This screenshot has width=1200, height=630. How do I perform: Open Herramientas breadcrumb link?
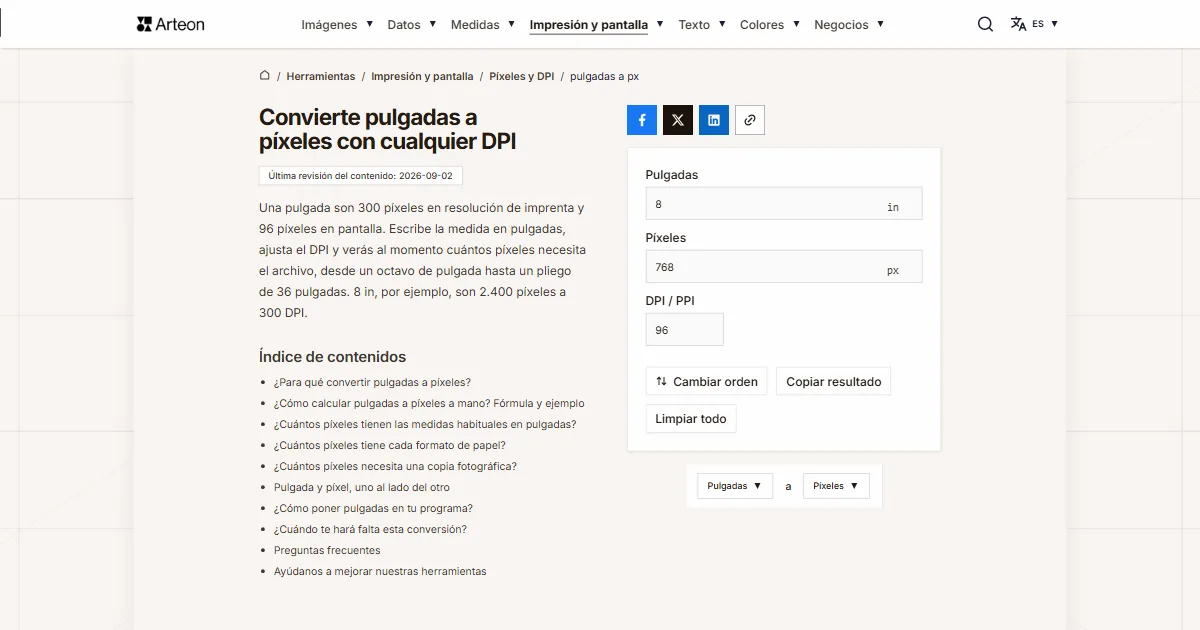(321, 76)
